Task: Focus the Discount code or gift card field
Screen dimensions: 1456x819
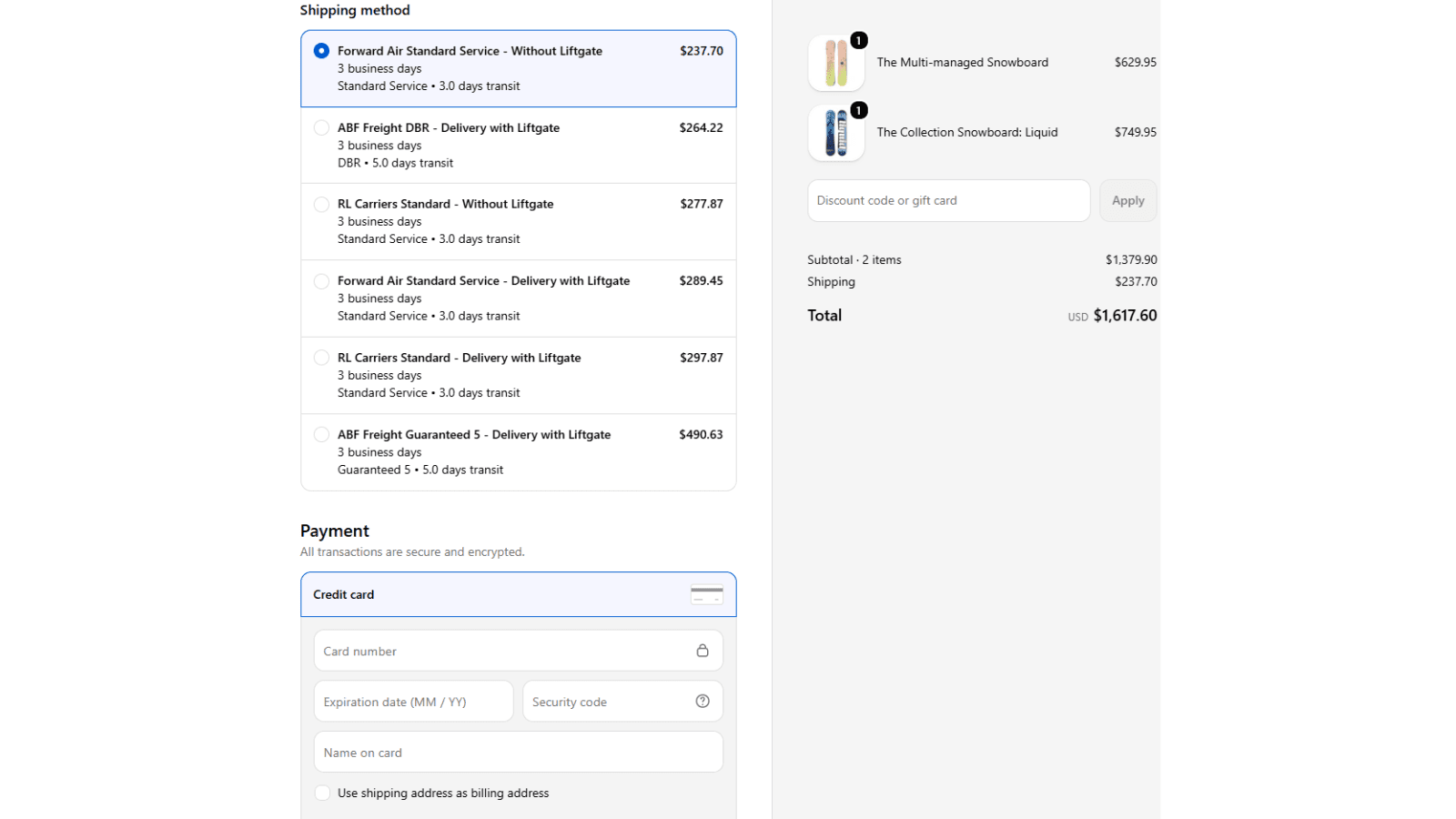Action: pyautogui.click(x=949, y=200)
